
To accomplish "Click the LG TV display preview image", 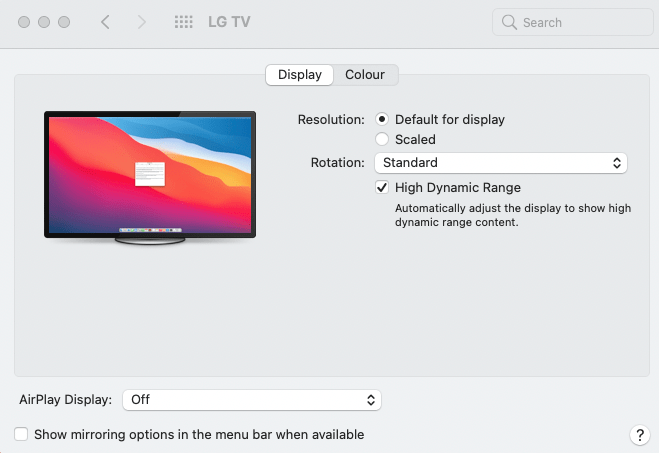I will tap(150, 175).
